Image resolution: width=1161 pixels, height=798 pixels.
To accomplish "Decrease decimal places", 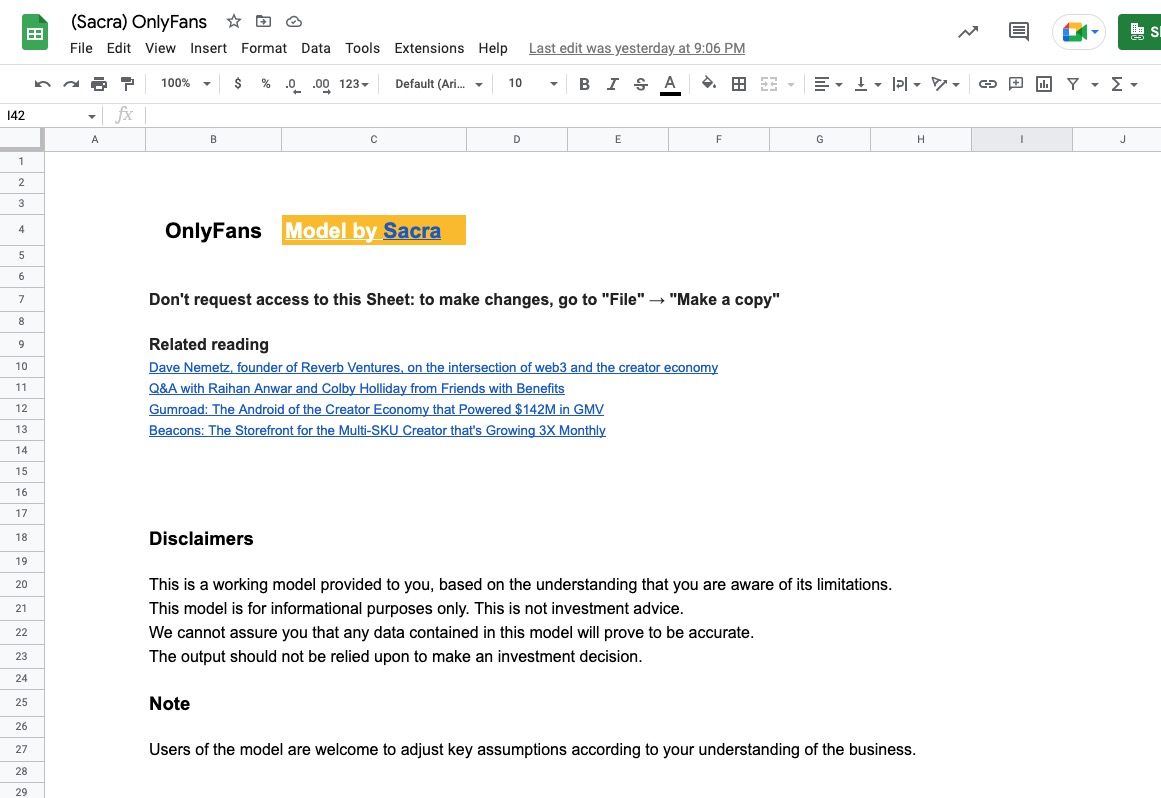I will coord(292,84).
